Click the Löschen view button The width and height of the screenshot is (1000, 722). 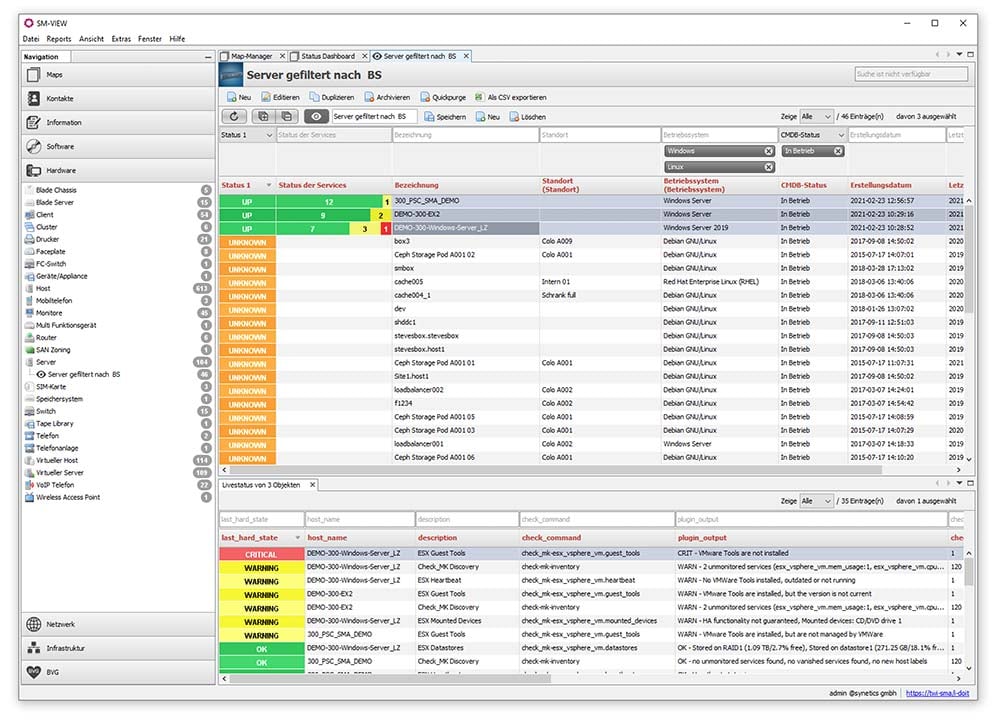[527, 117]
